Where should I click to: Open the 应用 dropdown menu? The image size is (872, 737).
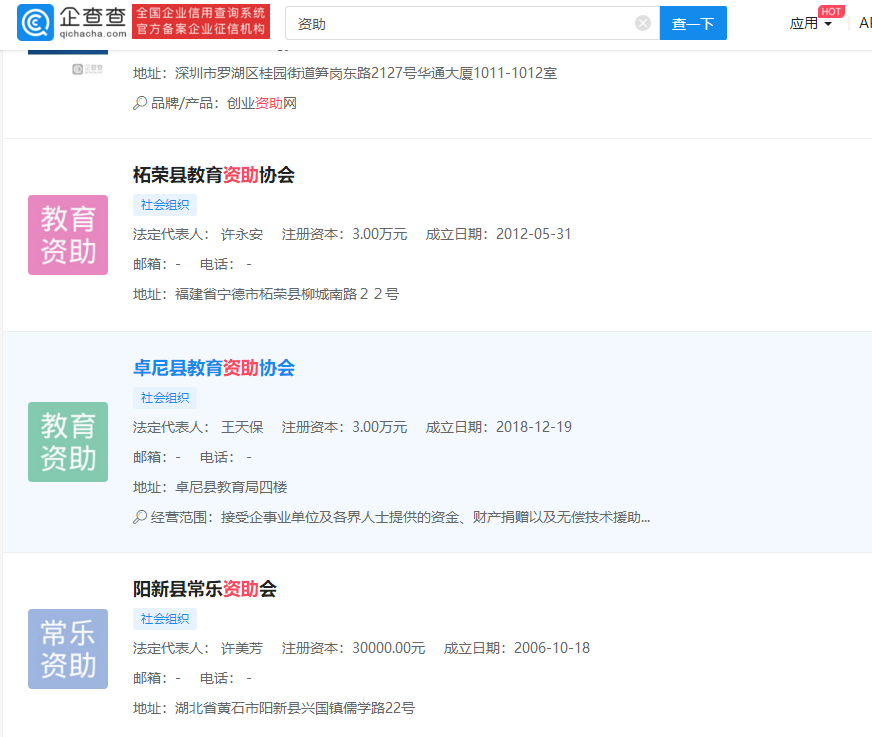tap(810, 23)
